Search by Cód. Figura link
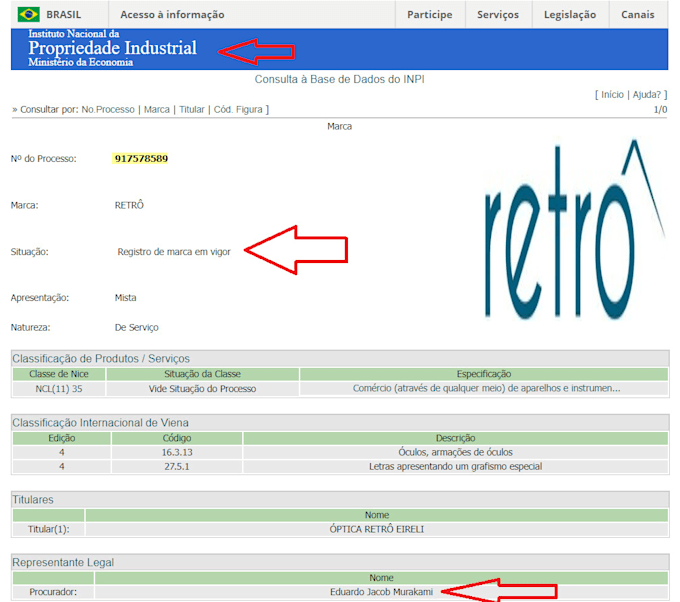This screenshot has height=602, width=680. click(238, 110)
